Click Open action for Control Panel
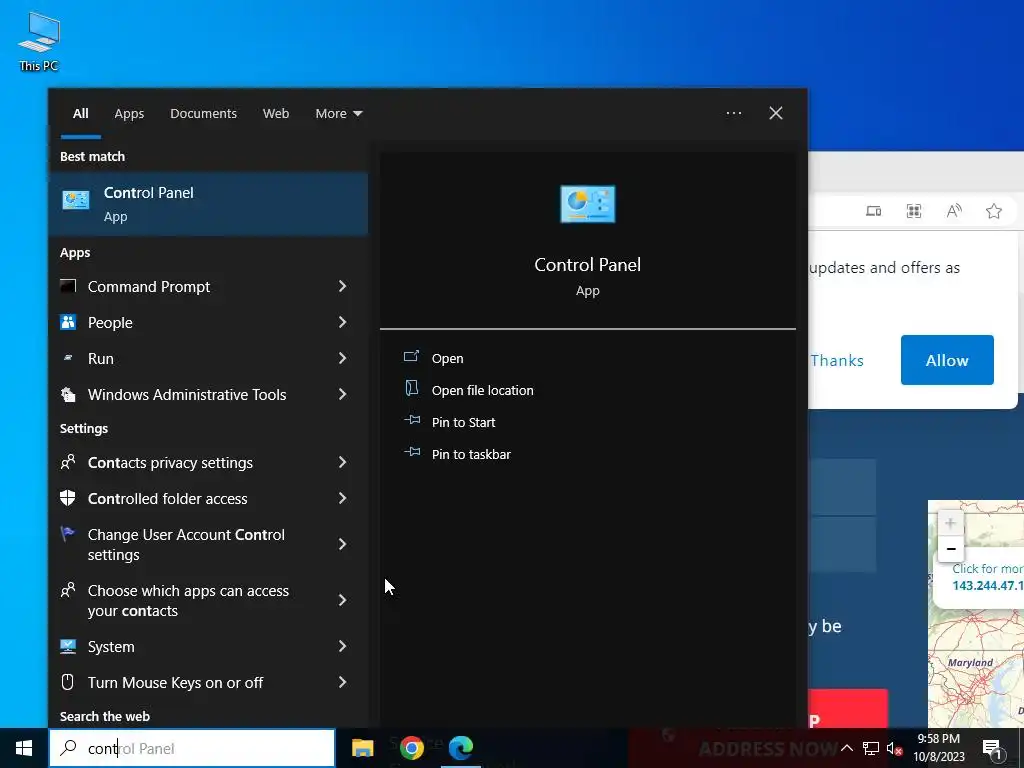 click(447, 358)
